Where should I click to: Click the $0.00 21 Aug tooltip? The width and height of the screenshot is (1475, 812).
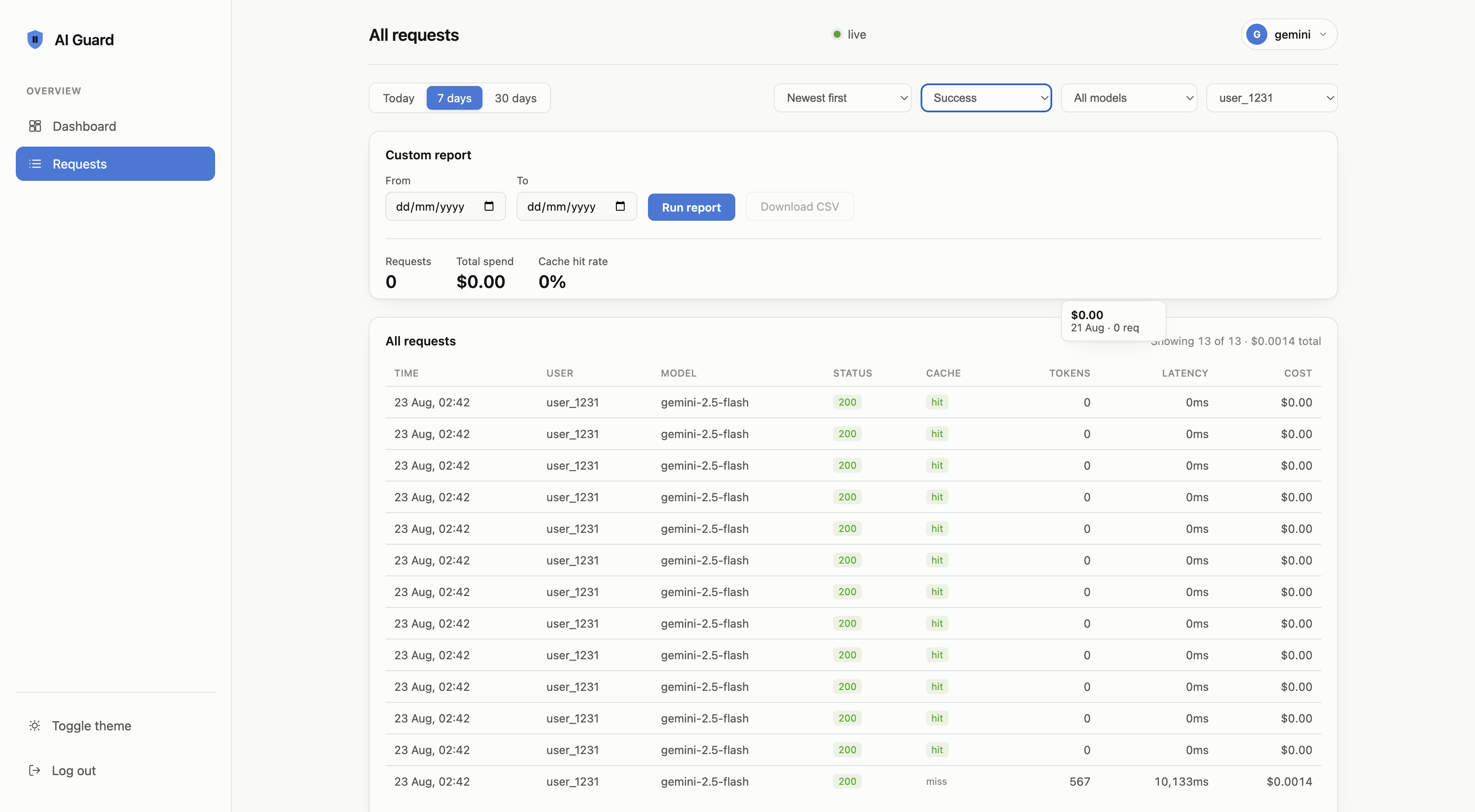[x=1113, y=321]
